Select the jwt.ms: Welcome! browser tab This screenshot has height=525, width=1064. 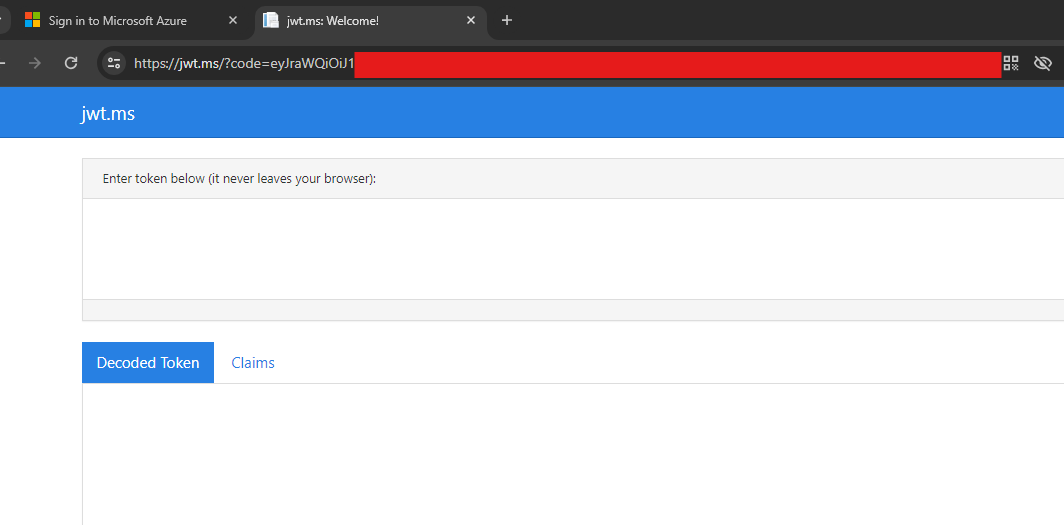[x=370, y=20]
